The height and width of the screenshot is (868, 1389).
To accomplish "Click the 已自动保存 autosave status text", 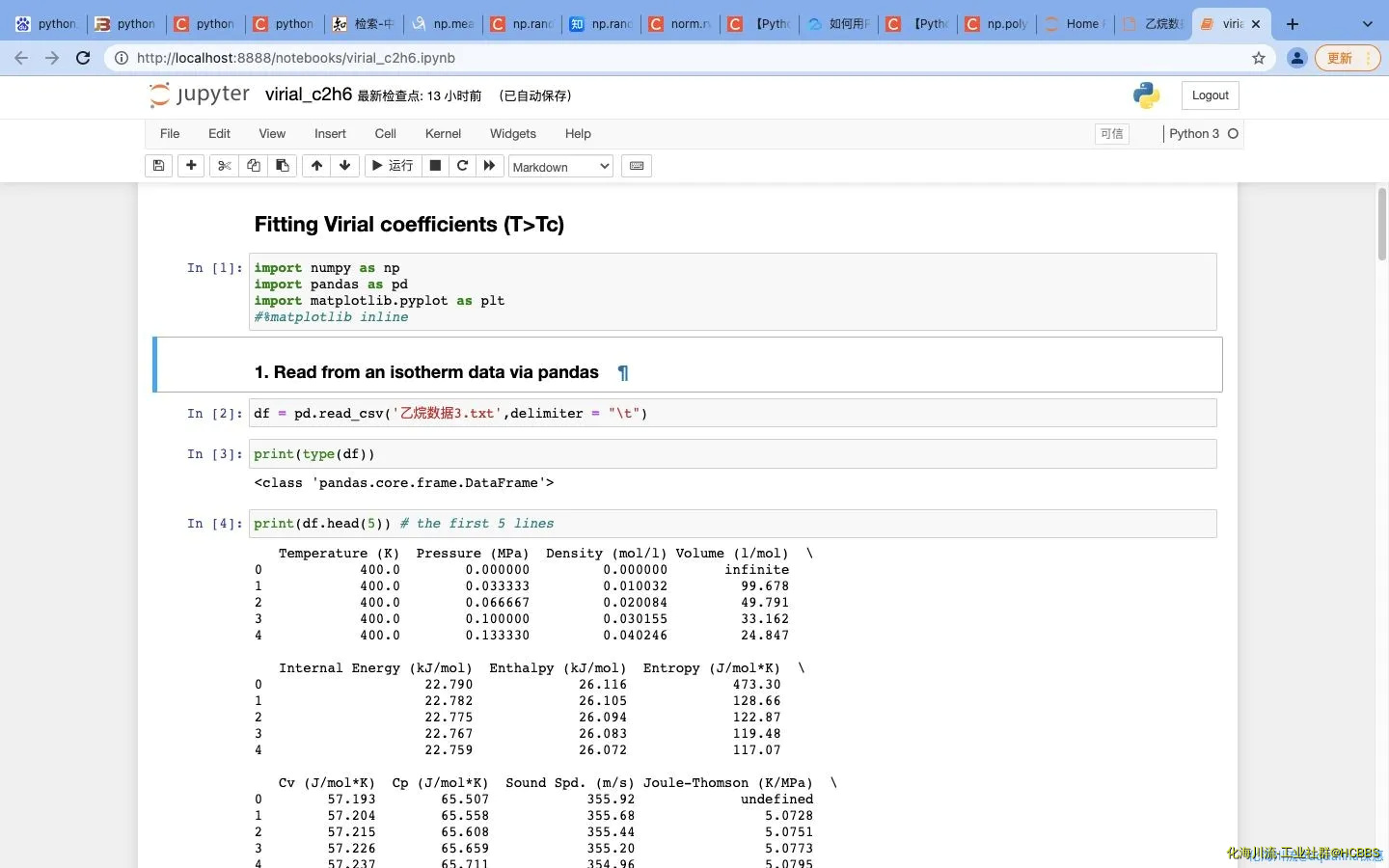I will pyautogui.click(x=535, y=95).
